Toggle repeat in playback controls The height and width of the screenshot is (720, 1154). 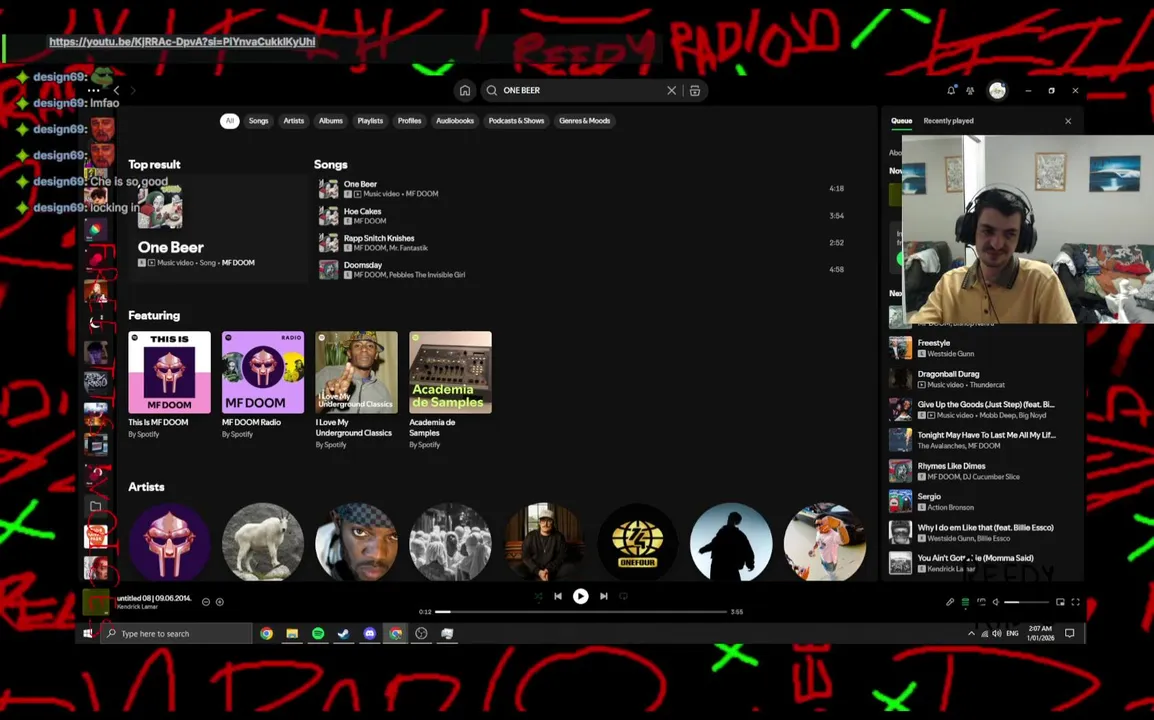pos(623,596)
